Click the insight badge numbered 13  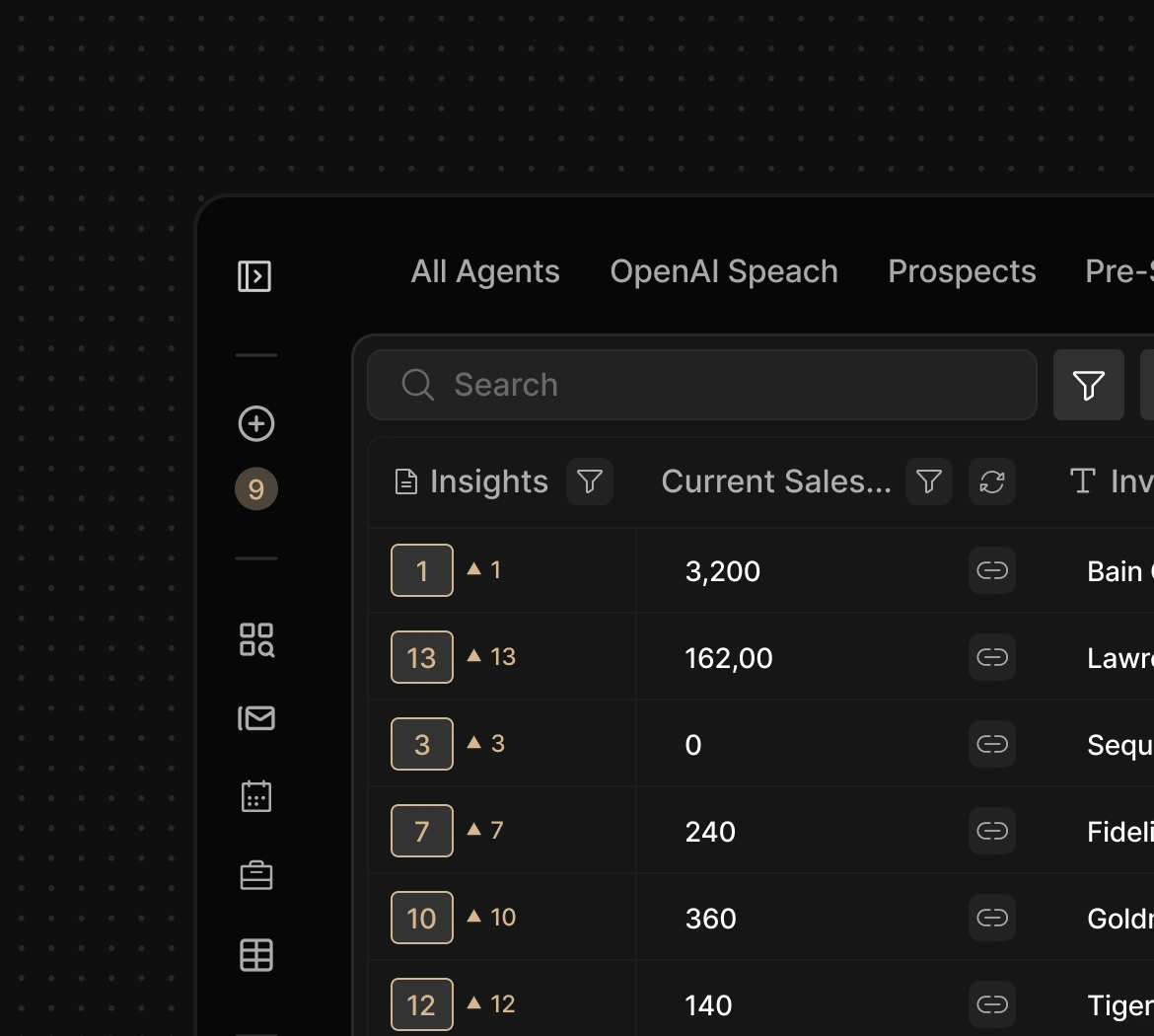(x=422, y=657)
